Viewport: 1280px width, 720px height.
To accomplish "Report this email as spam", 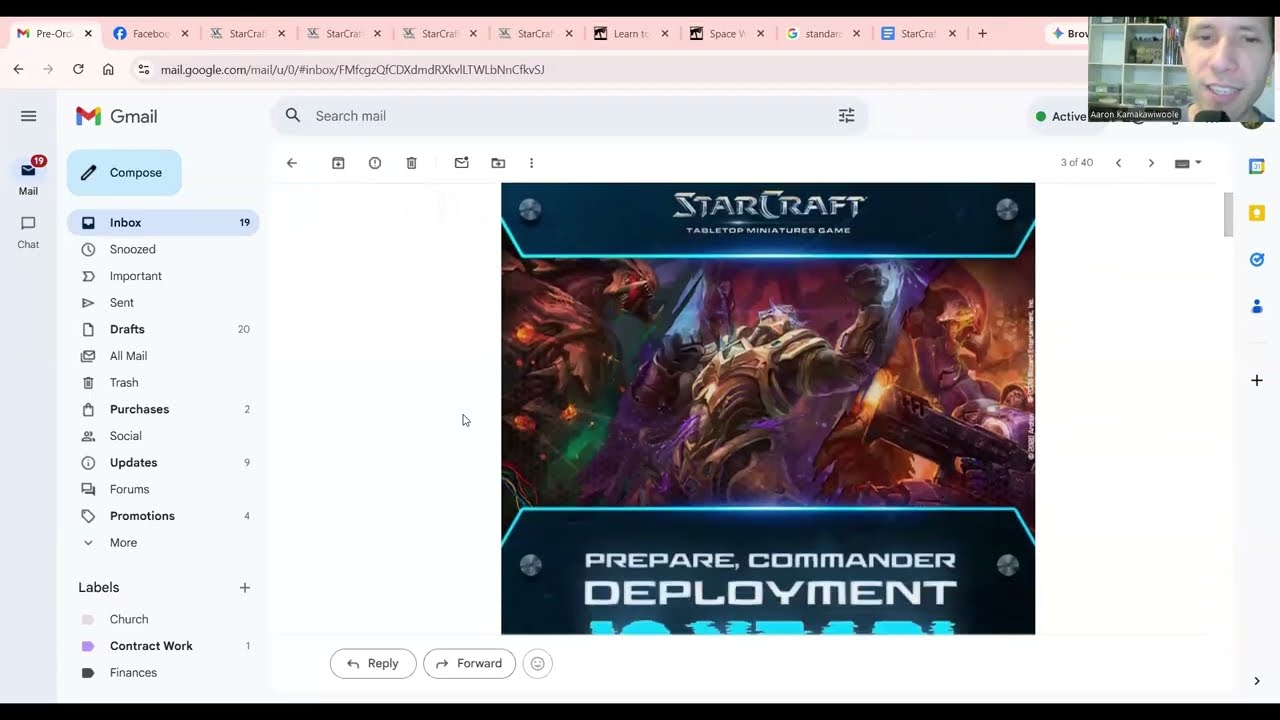I will point(375,163).
